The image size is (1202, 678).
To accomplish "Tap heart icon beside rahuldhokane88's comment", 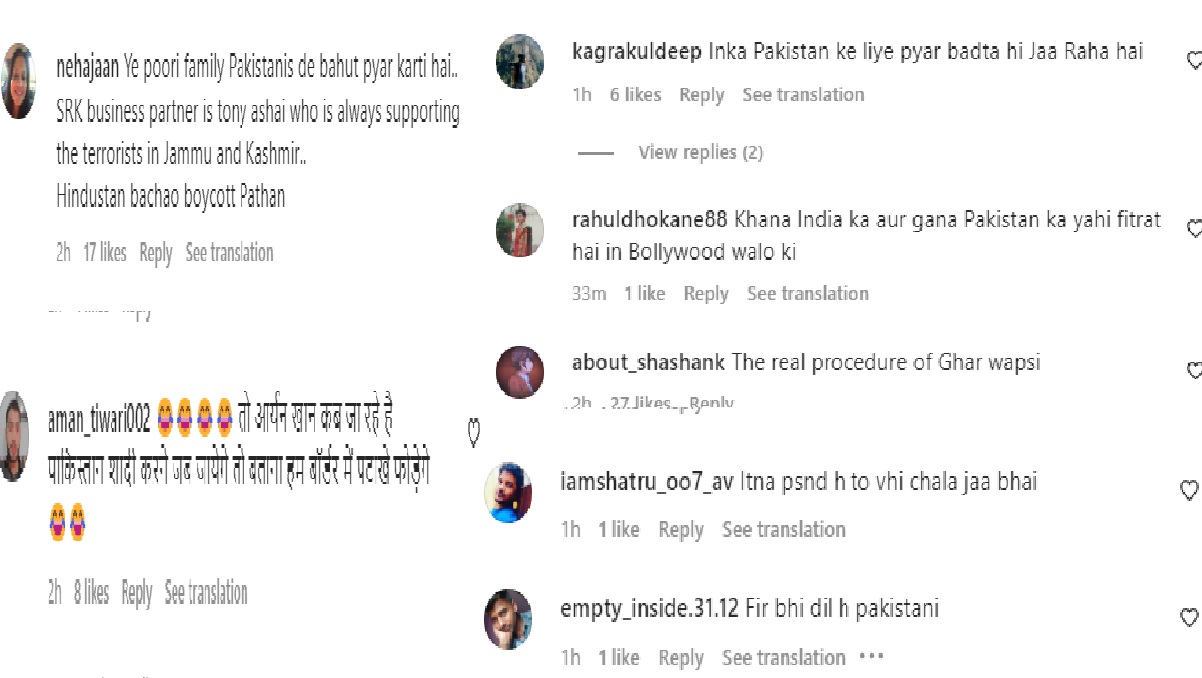I will 1194,229.
